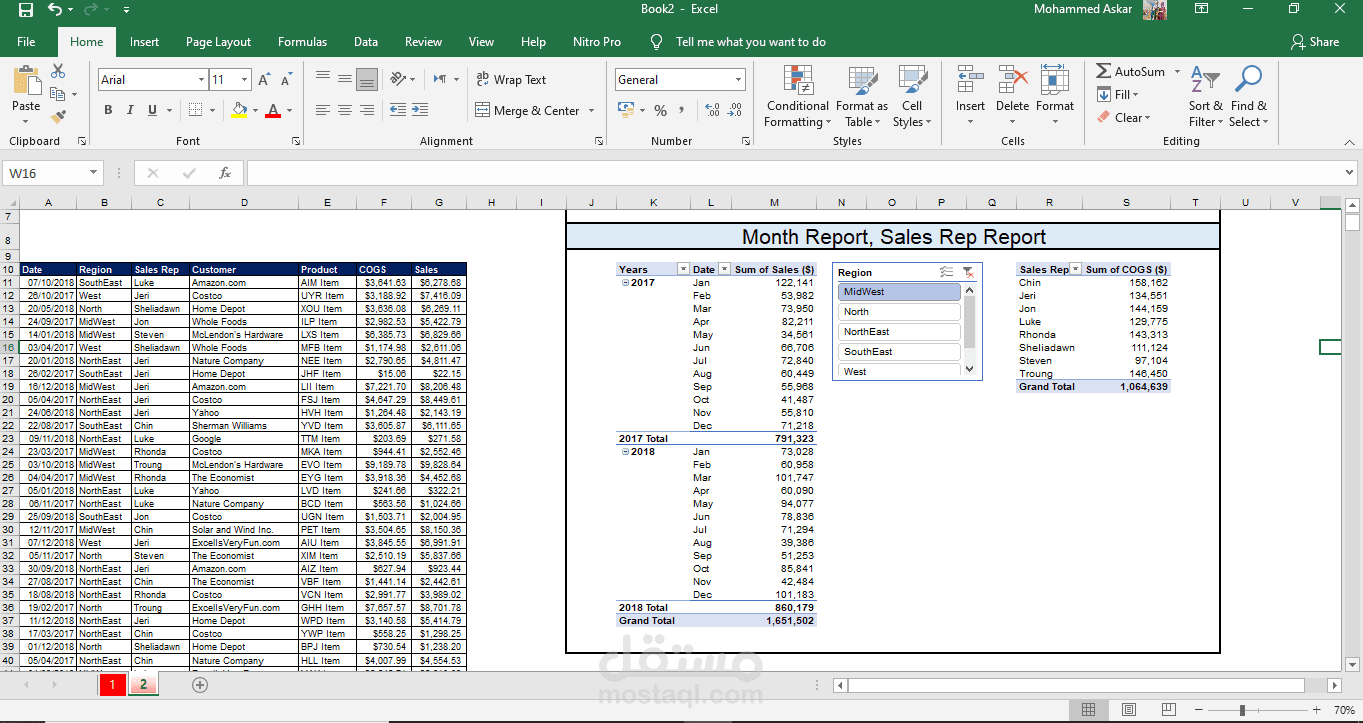1363x723 pixels.
Task: Toggle Underline formatting
Action: tap(152, 110)
